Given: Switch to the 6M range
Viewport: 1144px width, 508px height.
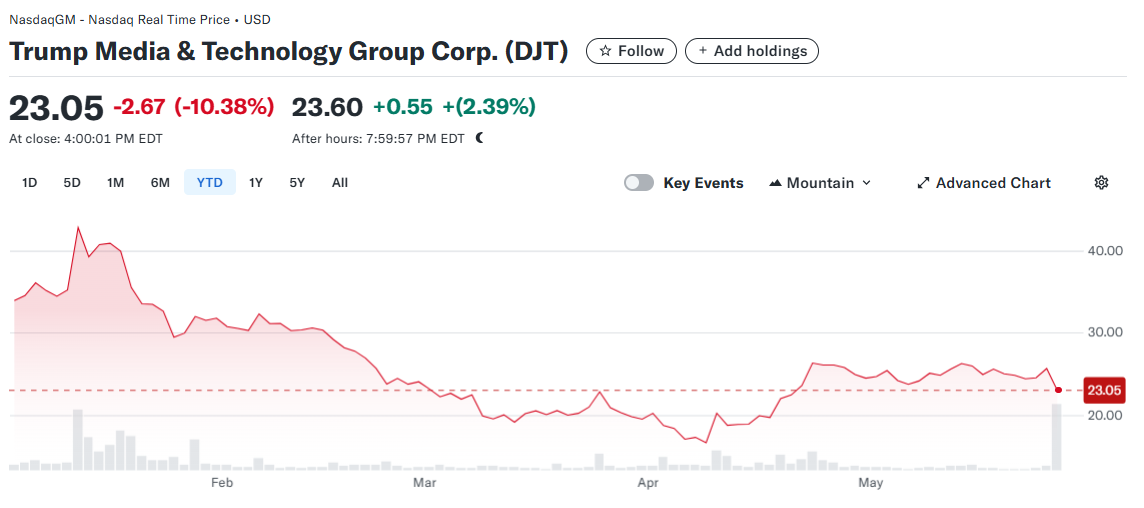Looking at the screenshot, I should click(160, 182).
